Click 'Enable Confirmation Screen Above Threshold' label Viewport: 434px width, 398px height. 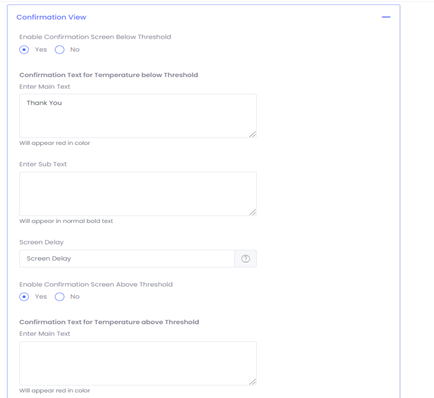[96, 284]
